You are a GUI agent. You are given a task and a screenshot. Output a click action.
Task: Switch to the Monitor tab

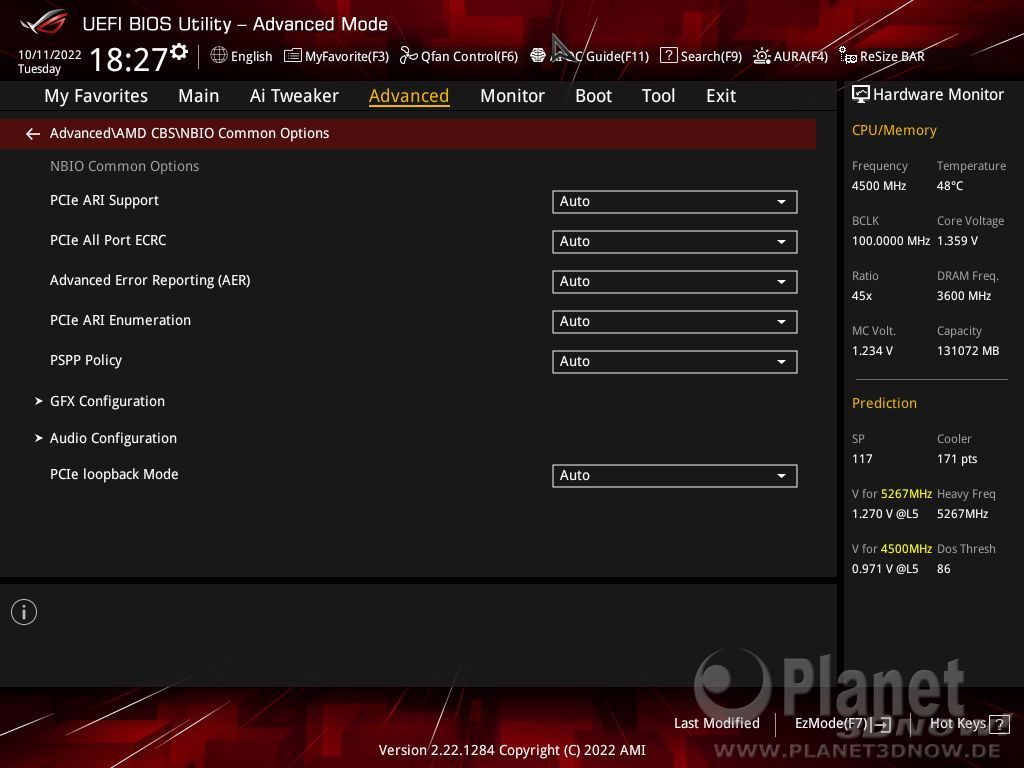512,96
